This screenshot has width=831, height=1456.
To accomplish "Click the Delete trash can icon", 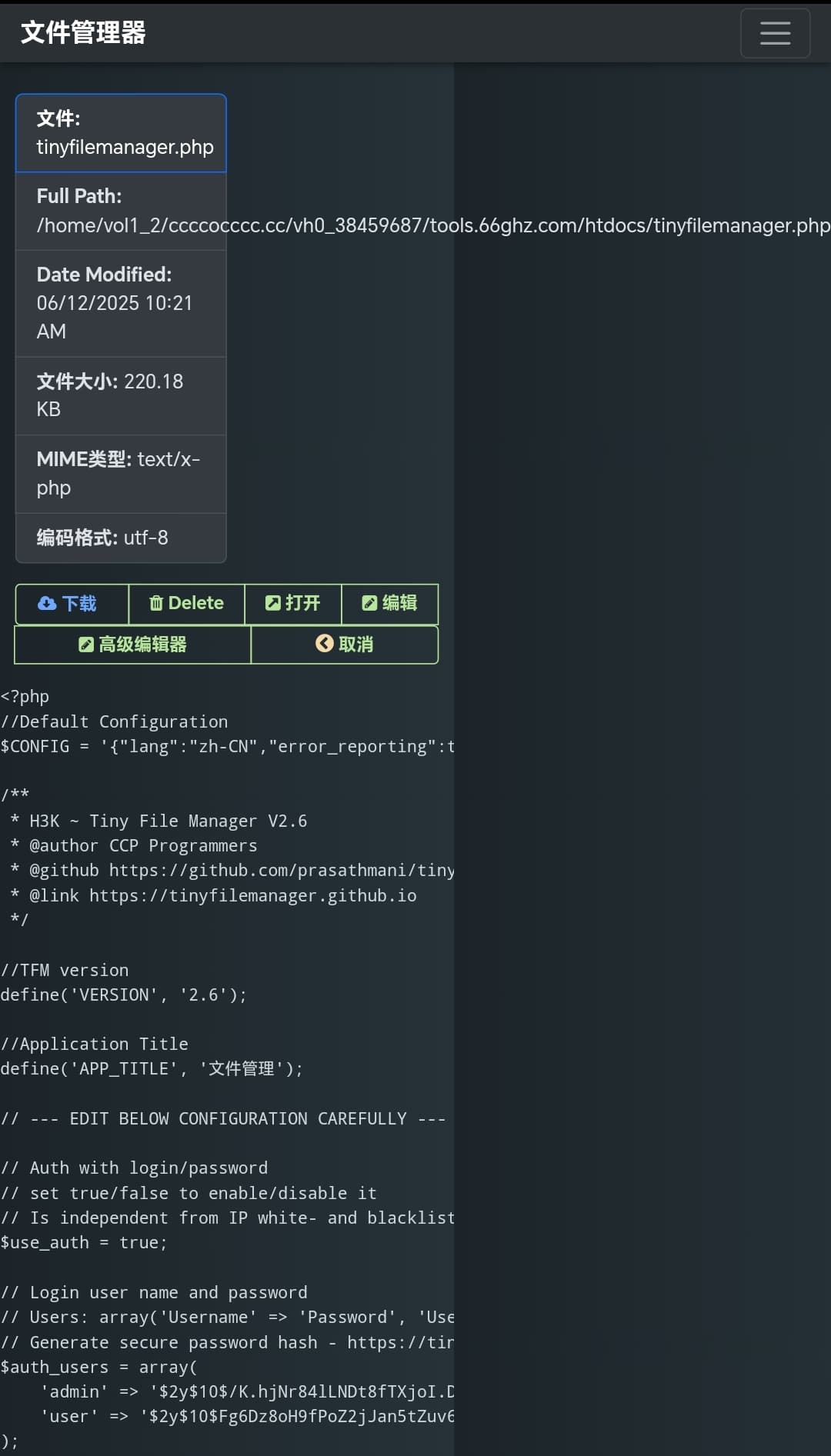I will (156, 603).
